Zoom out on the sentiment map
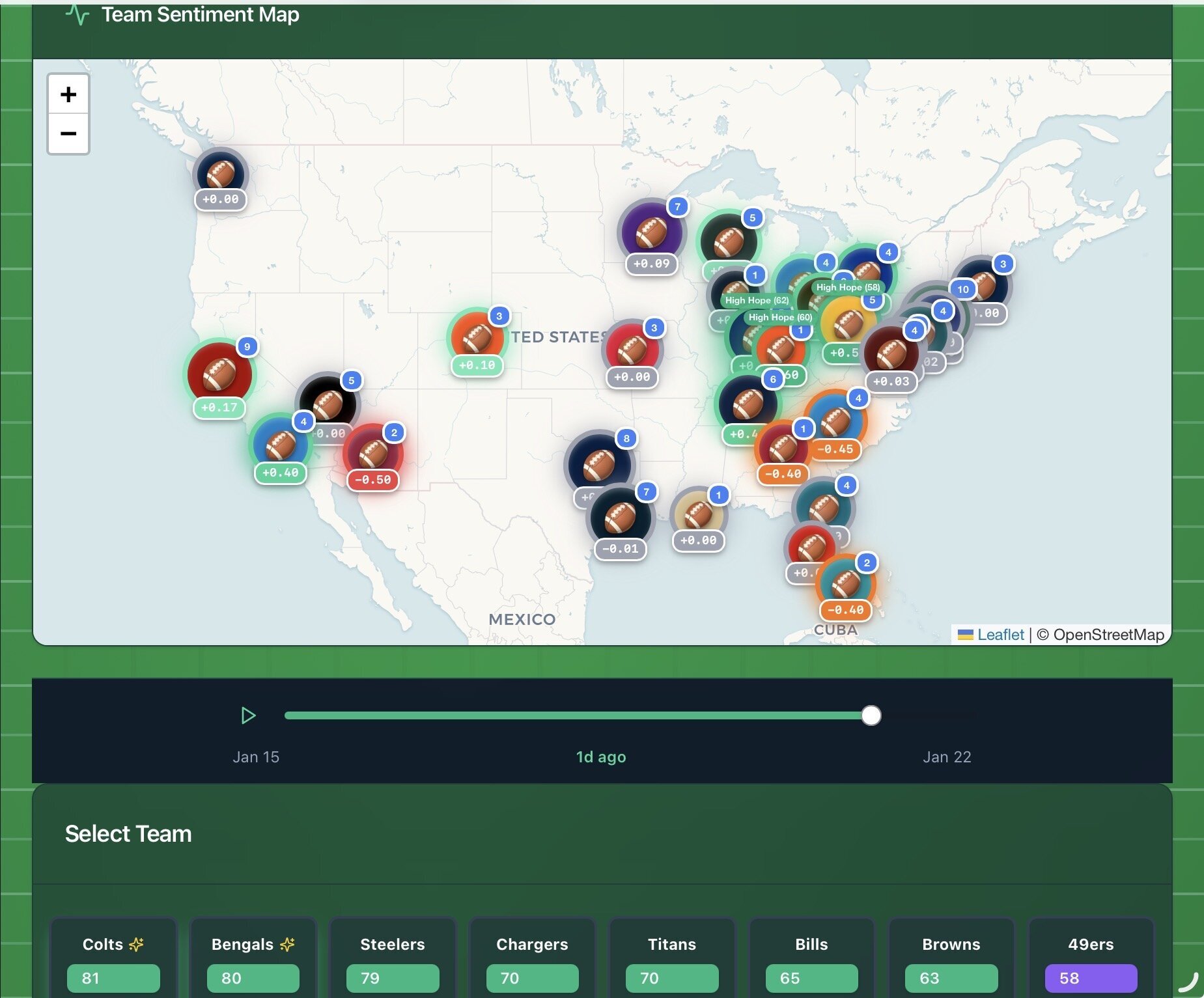The image size is (1204, 998). [68, 134]
